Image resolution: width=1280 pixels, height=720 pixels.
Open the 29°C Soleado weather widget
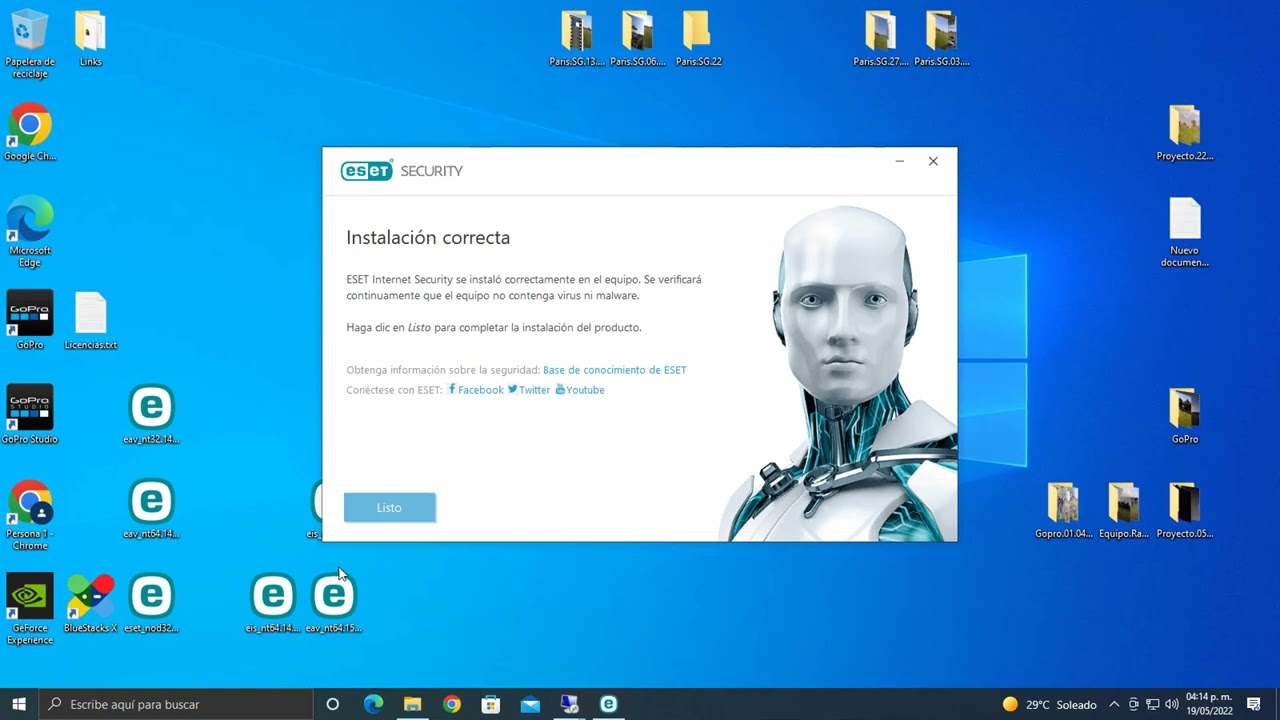point(1049,704)
